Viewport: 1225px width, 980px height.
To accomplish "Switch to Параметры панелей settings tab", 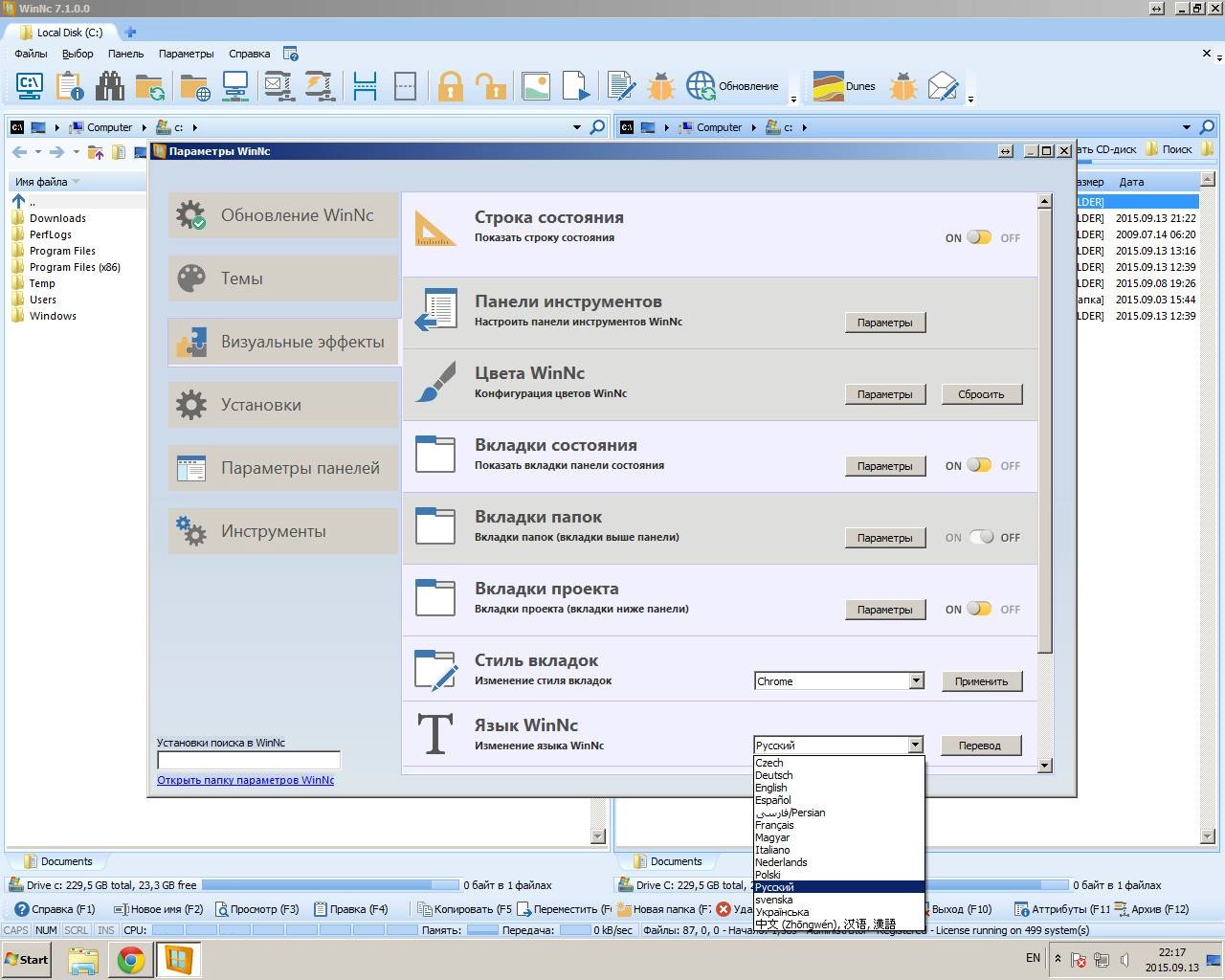I will click(283, 468).
